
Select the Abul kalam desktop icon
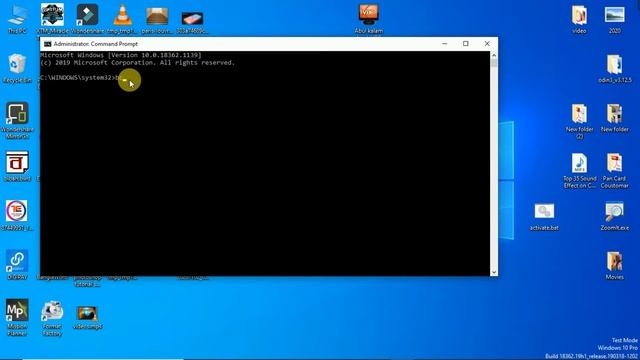click(369, 18)
